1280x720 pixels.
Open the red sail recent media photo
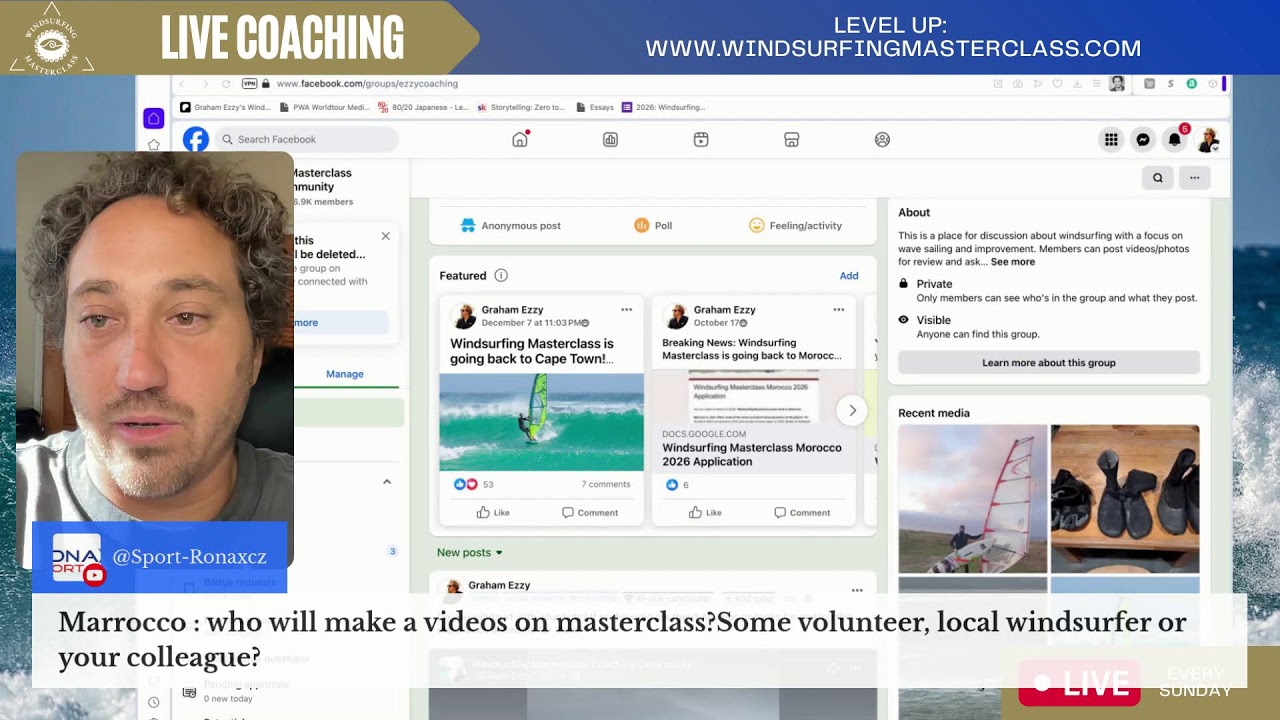coord(973,499)
